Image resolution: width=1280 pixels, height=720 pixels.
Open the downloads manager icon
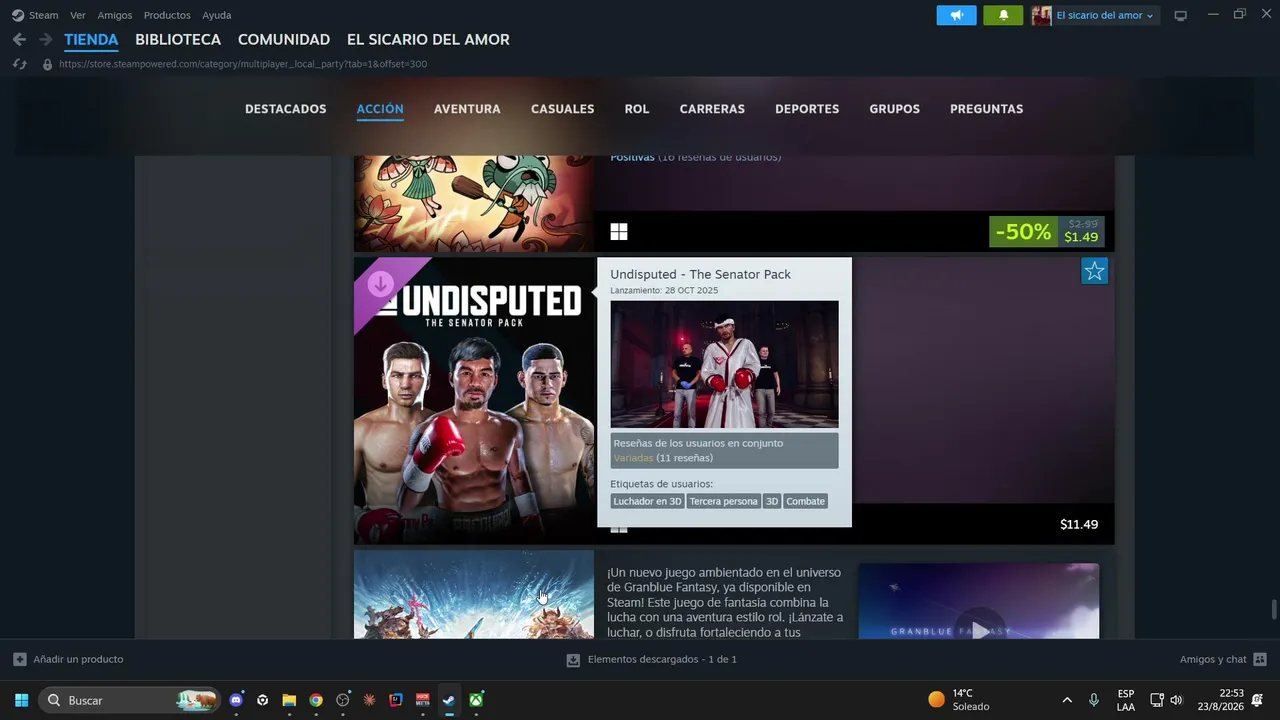coord(573,660)
